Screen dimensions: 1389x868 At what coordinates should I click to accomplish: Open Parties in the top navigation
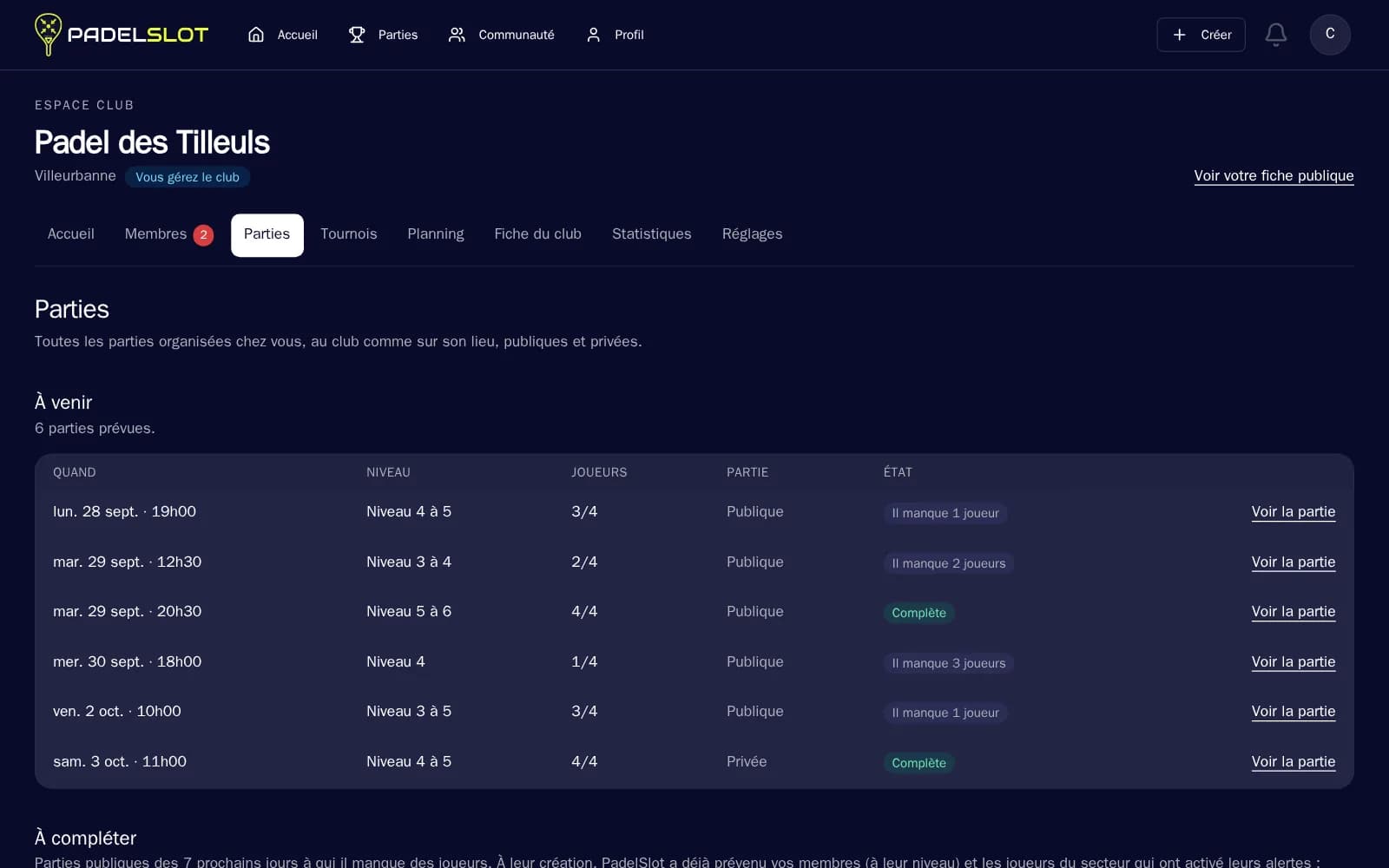pyautogui.click(x=384, y=35)
